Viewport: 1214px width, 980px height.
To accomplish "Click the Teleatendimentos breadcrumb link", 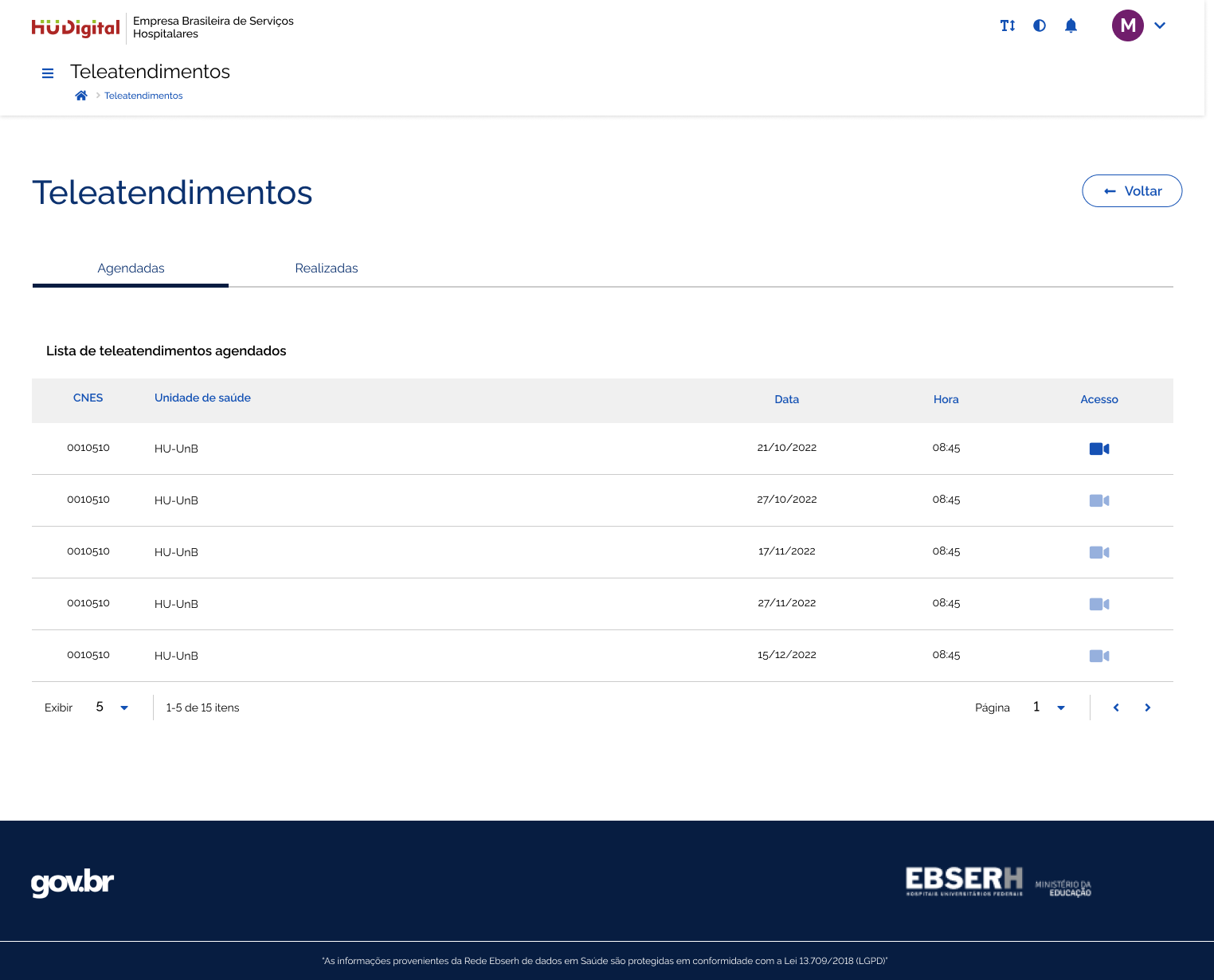I will (143, 96).
